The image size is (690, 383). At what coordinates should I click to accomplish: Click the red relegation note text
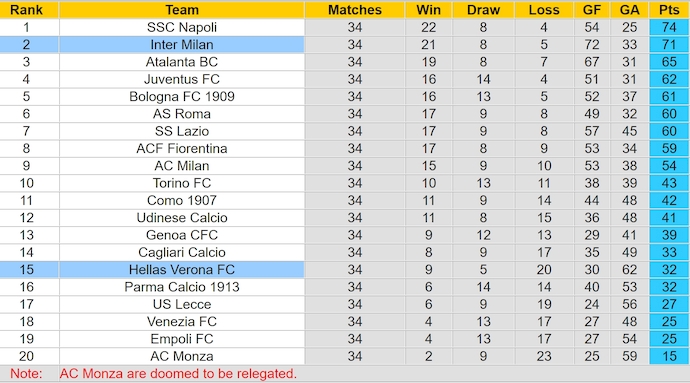click(178, 374)
